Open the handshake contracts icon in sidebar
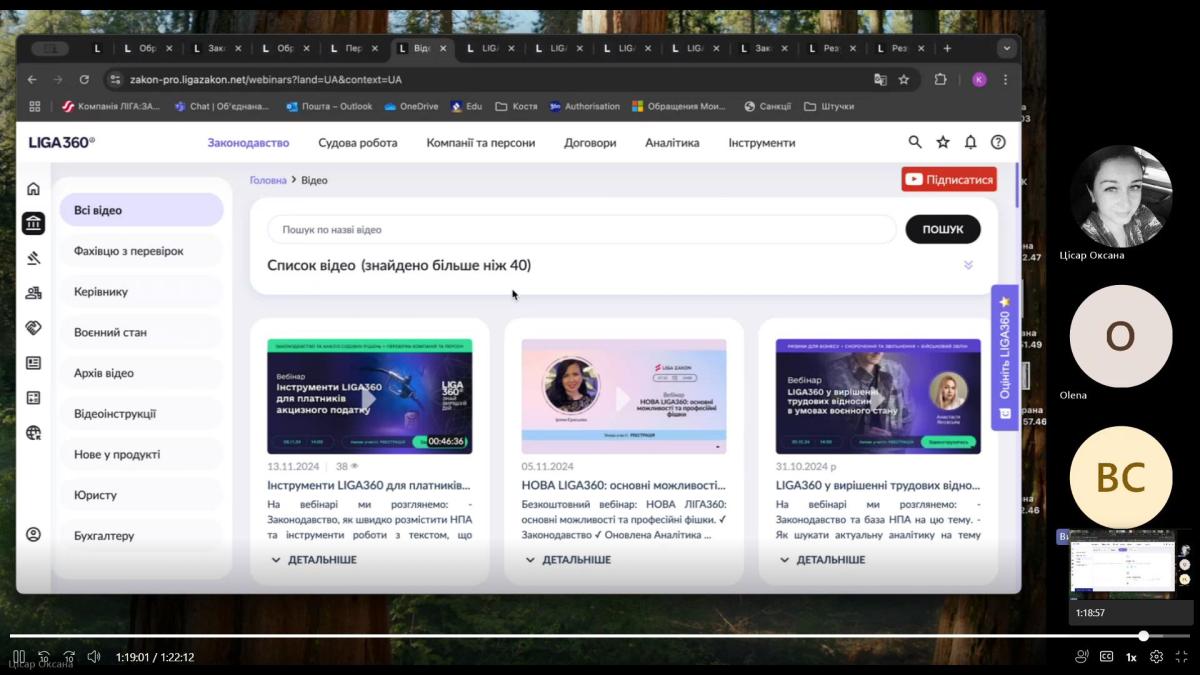The width and height of the screenshot is (1200, 675). (x=33, y=328)
